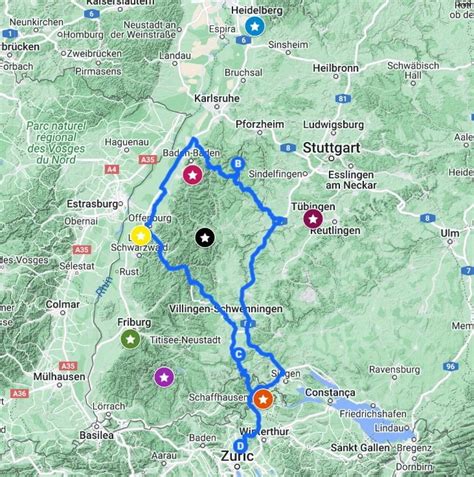Select route waypoint D marker at Zuric
Viewport: 474px width, 477px height.
pos(240,446)
